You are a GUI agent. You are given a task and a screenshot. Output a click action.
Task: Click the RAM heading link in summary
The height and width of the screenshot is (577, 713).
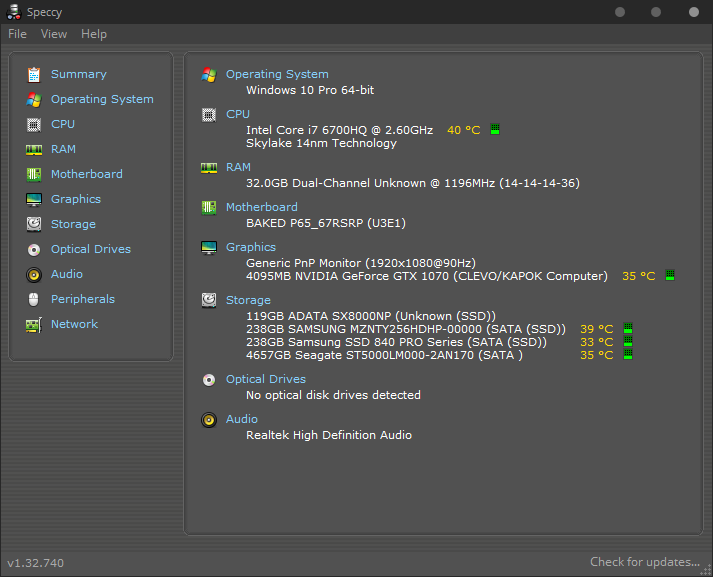click(x=238, y=167)
